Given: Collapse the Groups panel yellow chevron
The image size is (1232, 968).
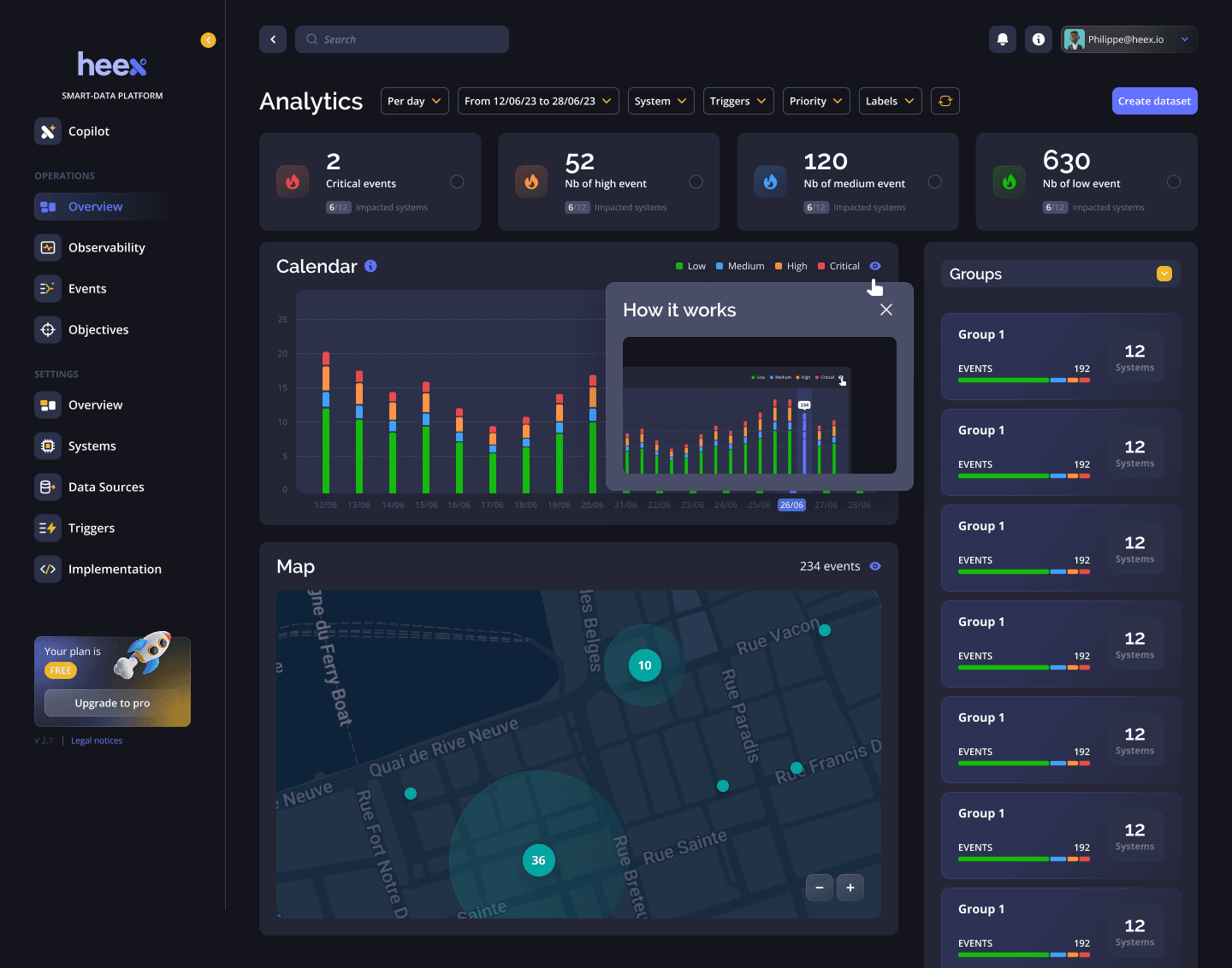Looking at the screenshot, I should (1164, 274).
